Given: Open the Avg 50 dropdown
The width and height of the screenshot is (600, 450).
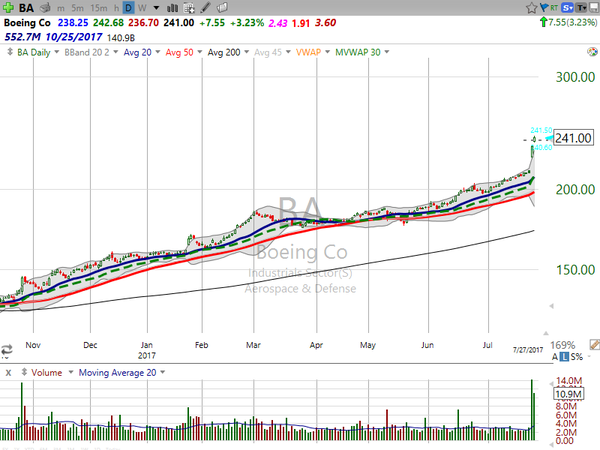Looking at the screenshot, I should [199, 52].
